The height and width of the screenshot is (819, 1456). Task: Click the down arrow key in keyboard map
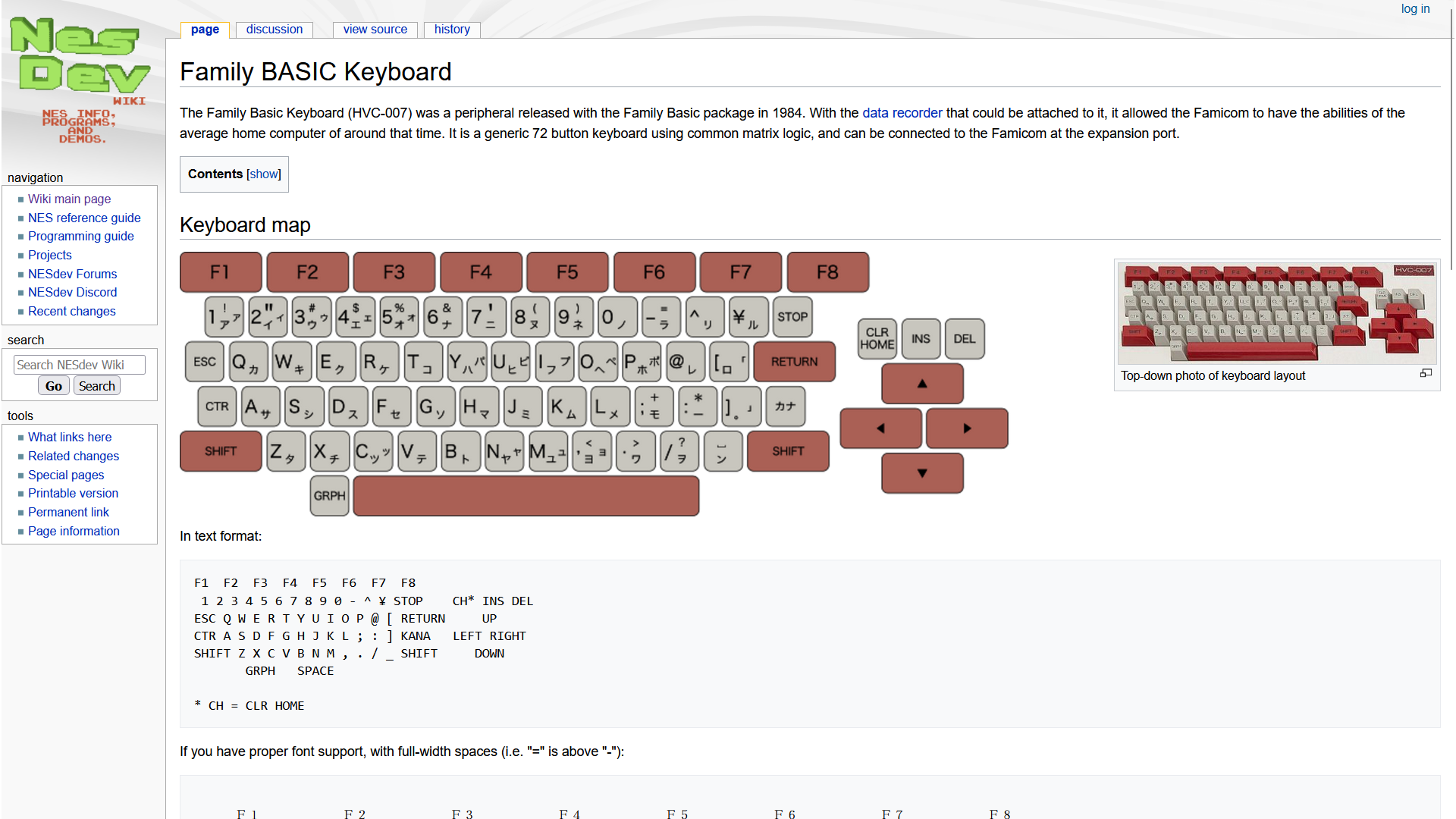[922, 473]
